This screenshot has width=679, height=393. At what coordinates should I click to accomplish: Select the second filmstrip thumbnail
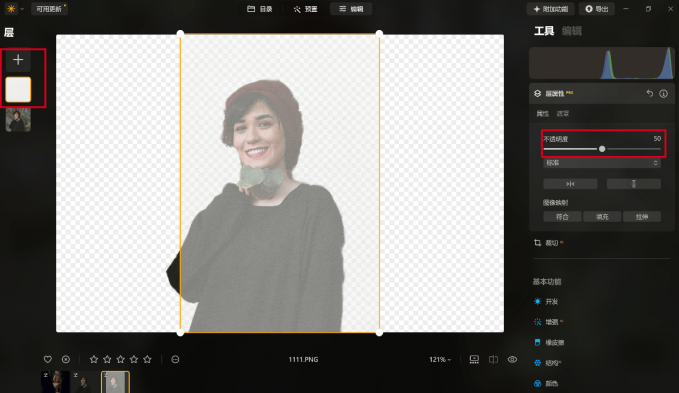point(85,382)
